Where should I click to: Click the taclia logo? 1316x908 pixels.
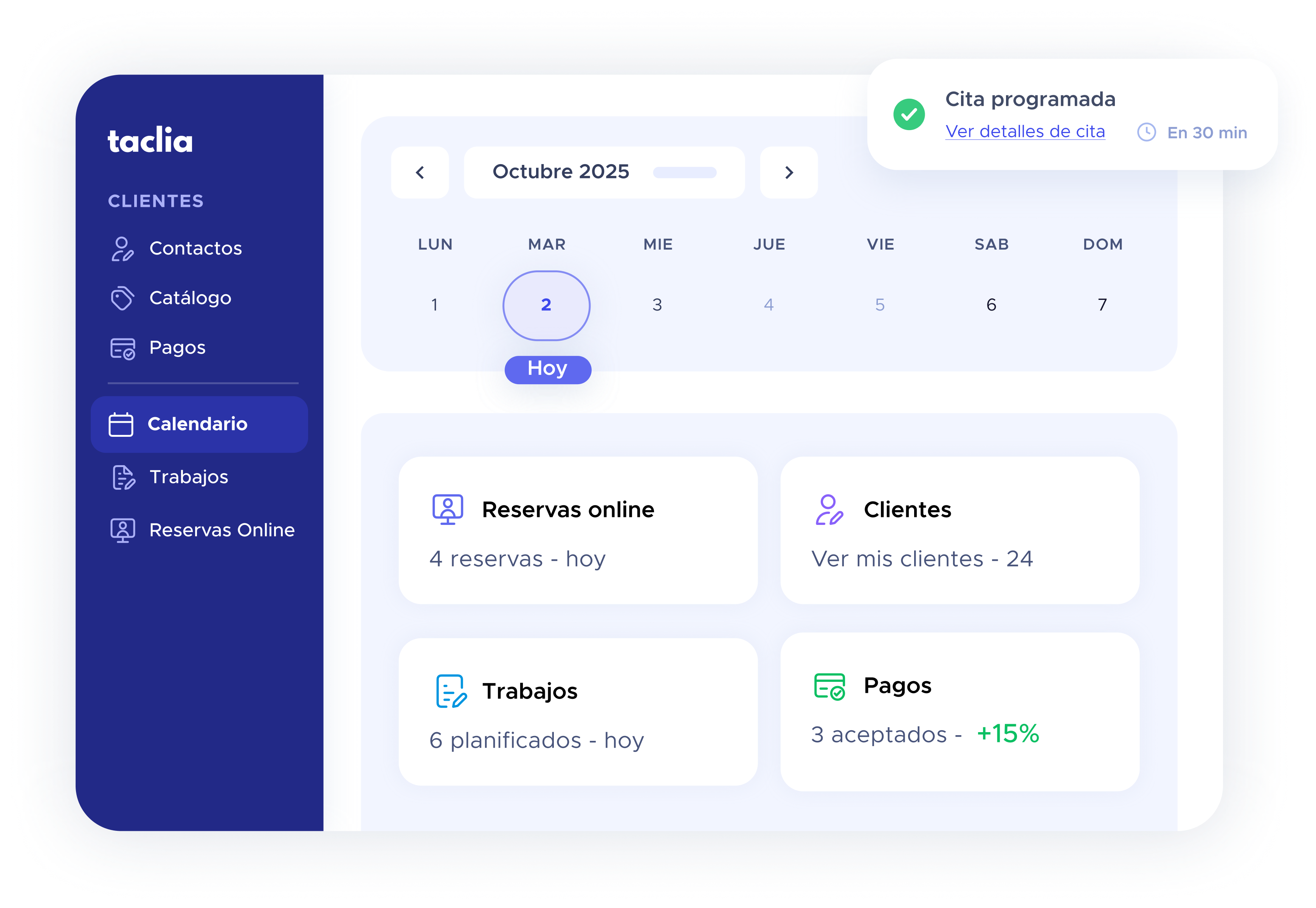[x=150, y=141]
